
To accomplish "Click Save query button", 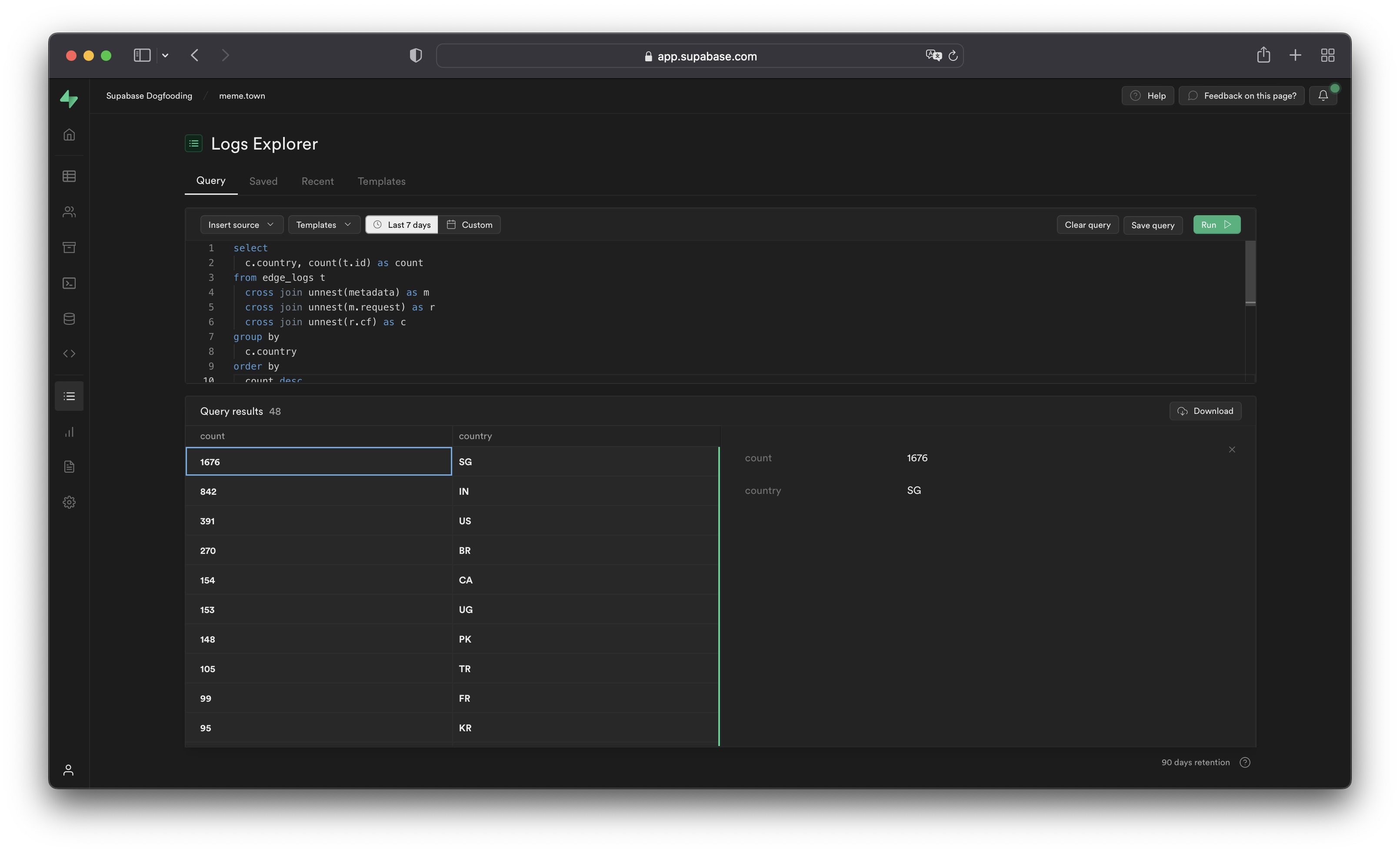I will point(1152,224).
